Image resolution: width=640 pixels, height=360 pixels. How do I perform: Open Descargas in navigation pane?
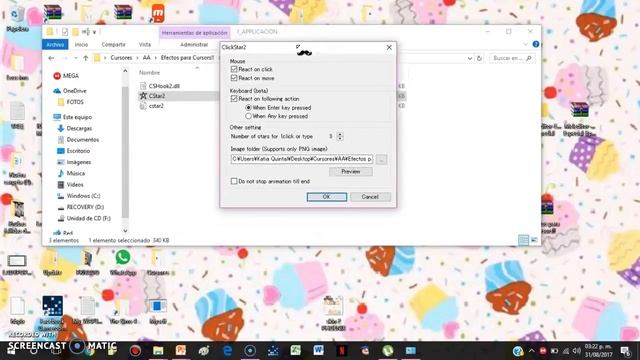point(75,129)
